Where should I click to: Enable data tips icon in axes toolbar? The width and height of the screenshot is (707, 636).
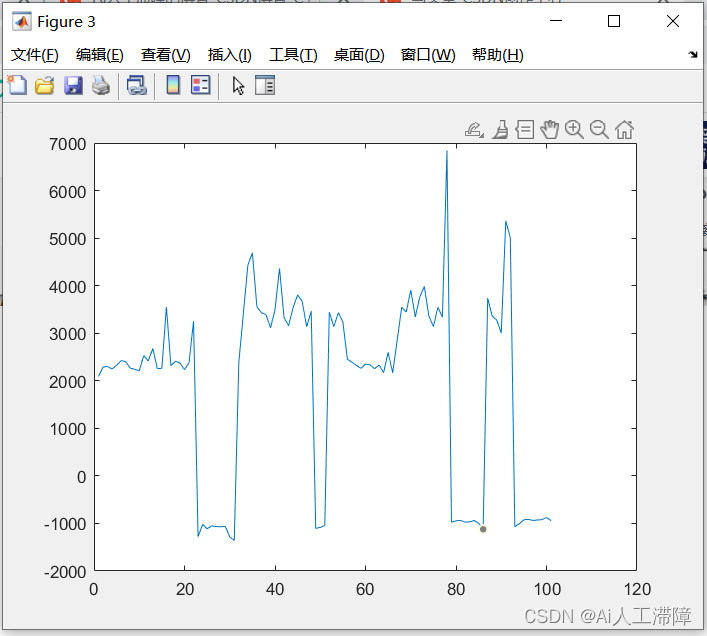[x=525, y=130]
